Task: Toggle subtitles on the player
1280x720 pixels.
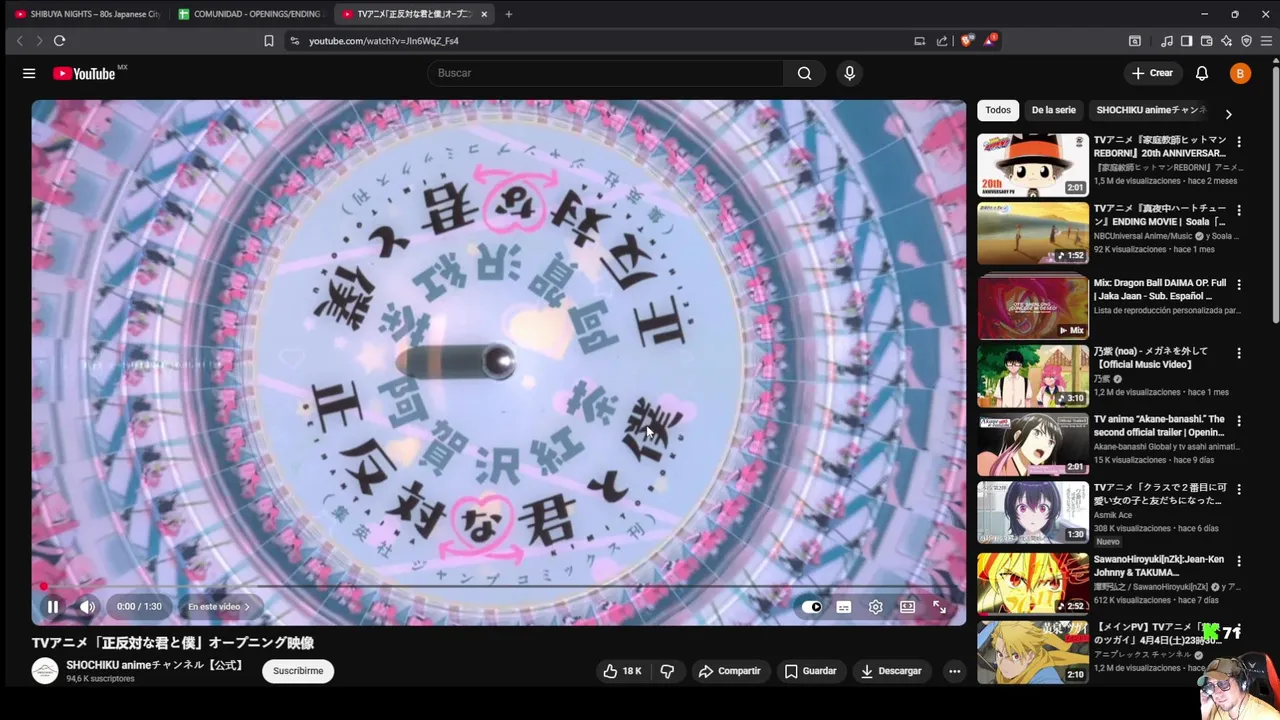Action: pos(843,607)
